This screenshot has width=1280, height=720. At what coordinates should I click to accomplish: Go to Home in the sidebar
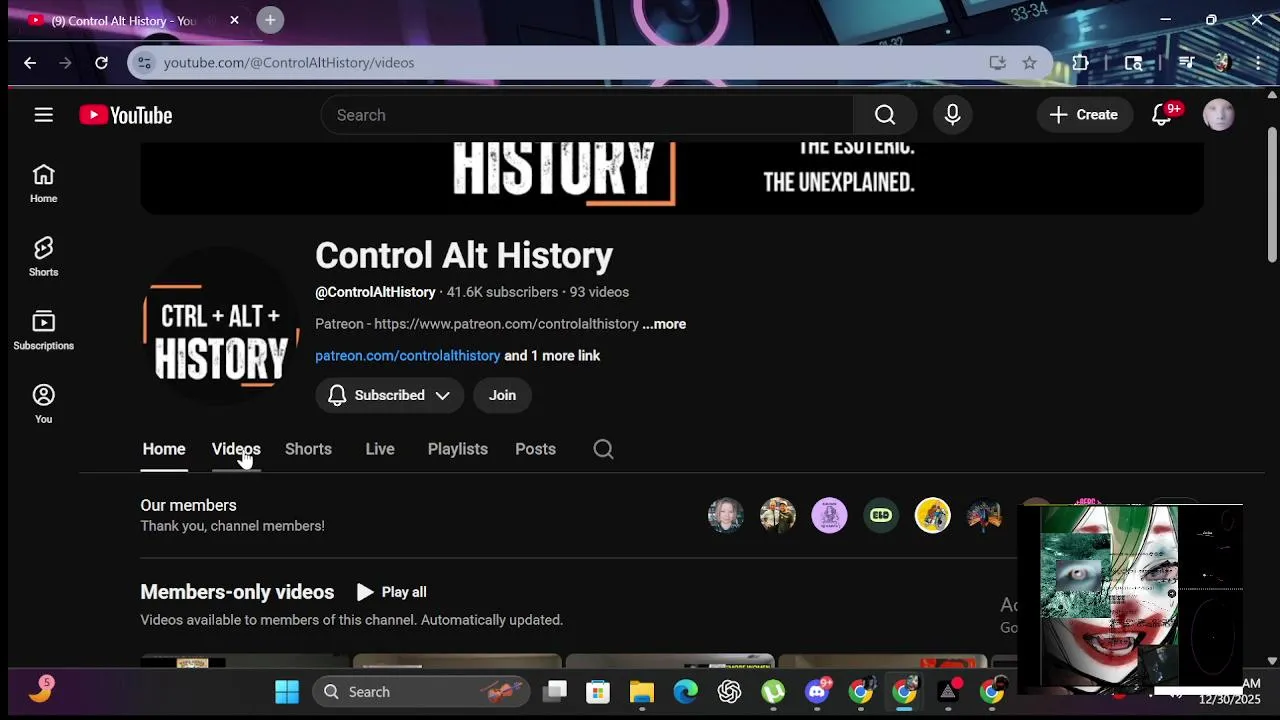tap(43, 184)
